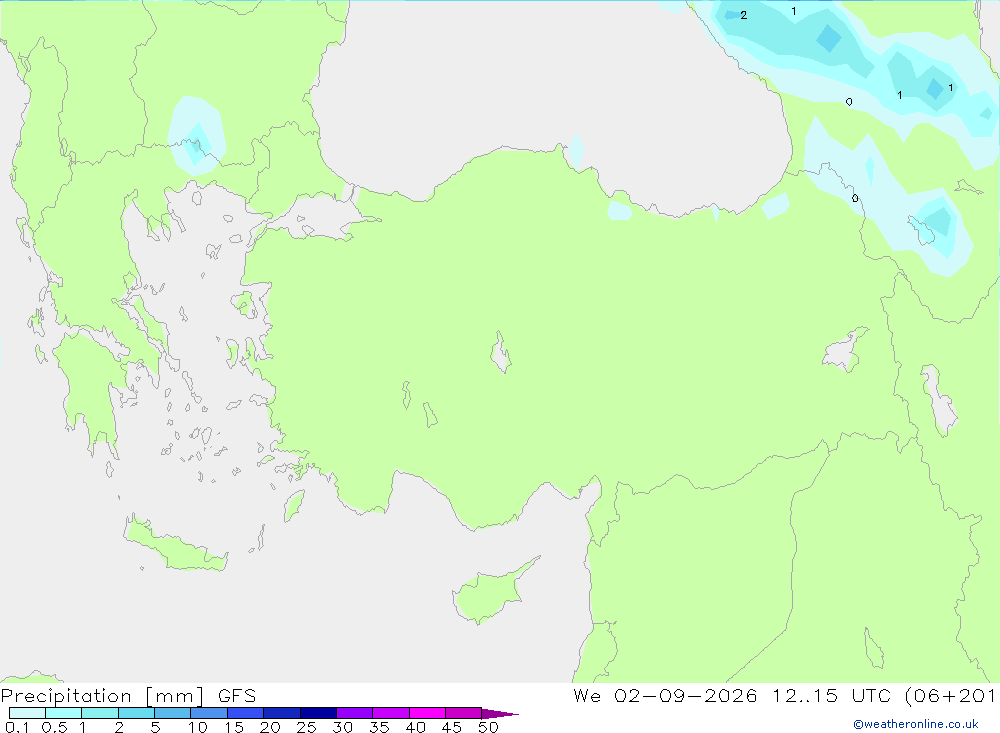Click the 20–25 mm legend color swatch

[x=282, y=713]
